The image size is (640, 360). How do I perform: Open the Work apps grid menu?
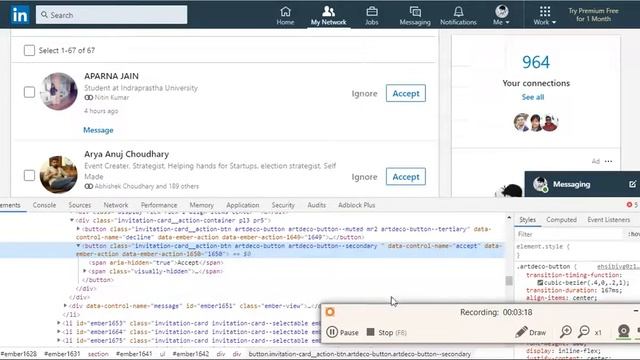point(544,16)
